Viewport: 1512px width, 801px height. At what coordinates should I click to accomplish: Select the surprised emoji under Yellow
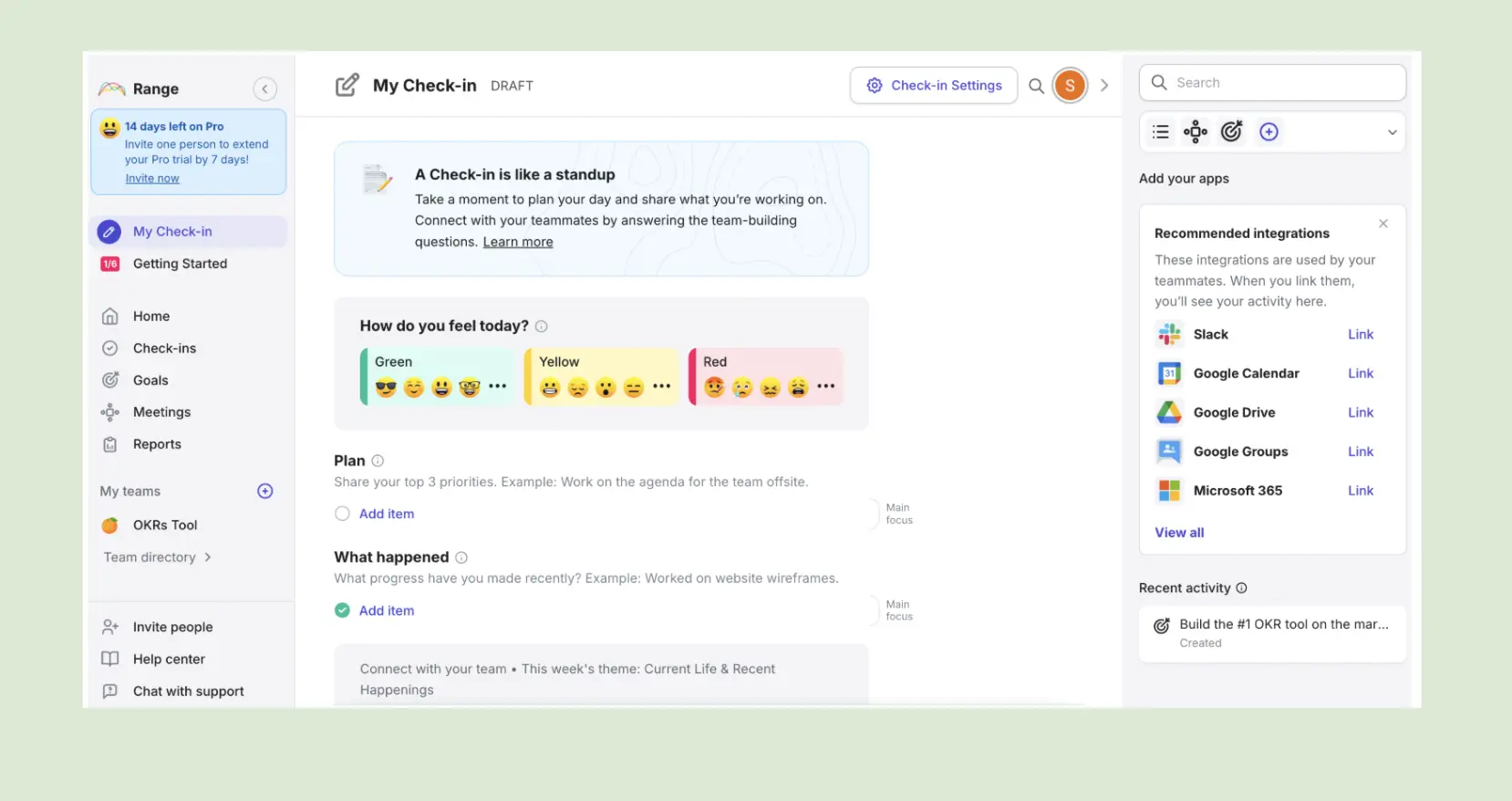[x=606, y=388]
